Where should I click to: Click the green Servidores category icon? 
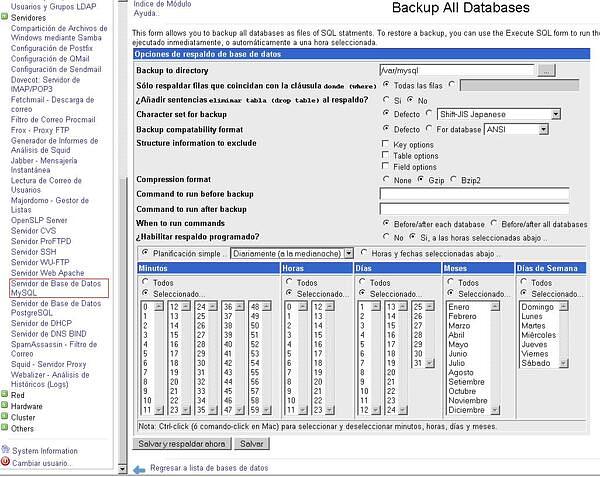pos(5,18)
